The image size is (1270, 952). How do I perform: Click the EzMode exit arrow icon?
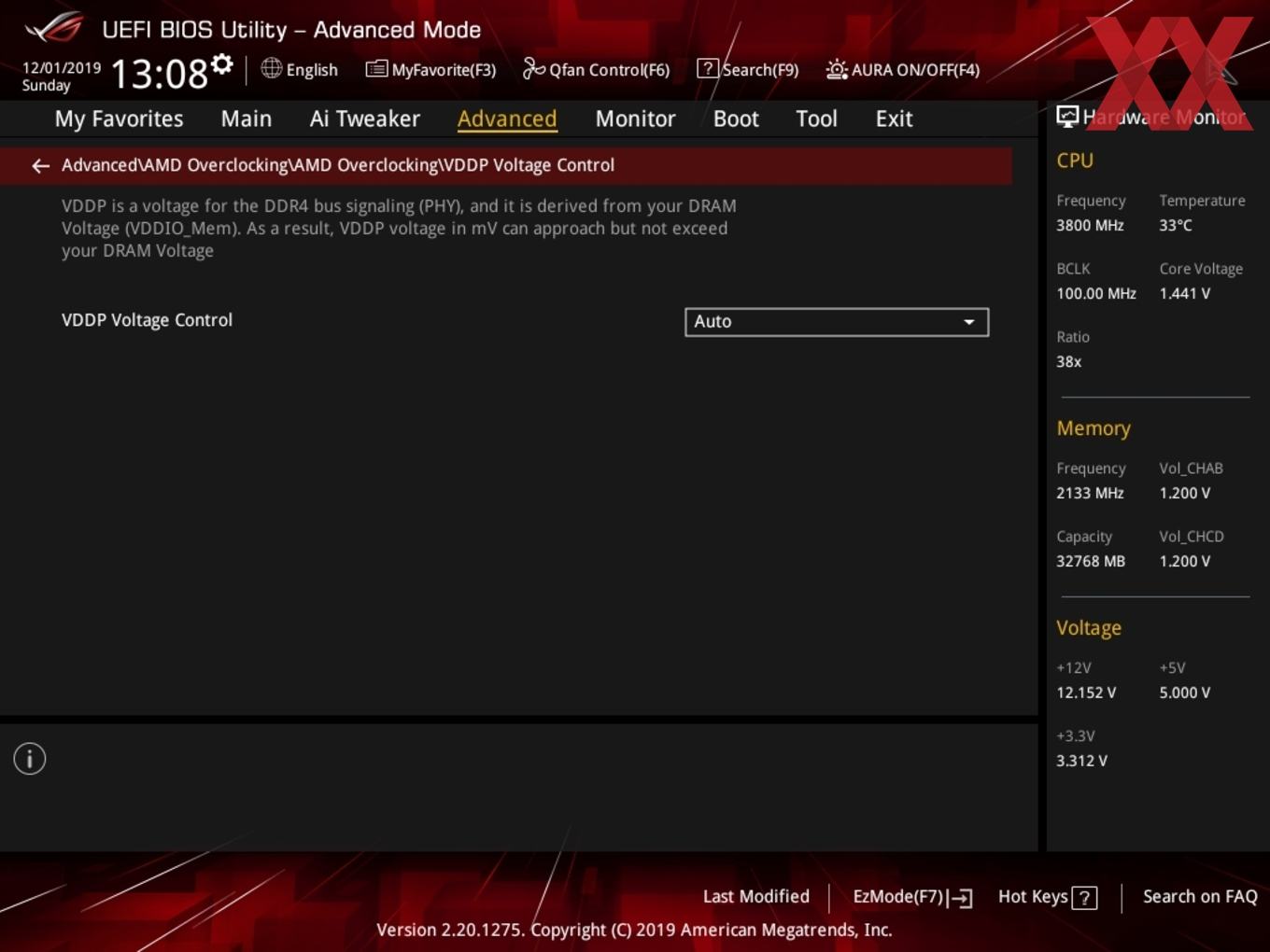tap(960, 898)
